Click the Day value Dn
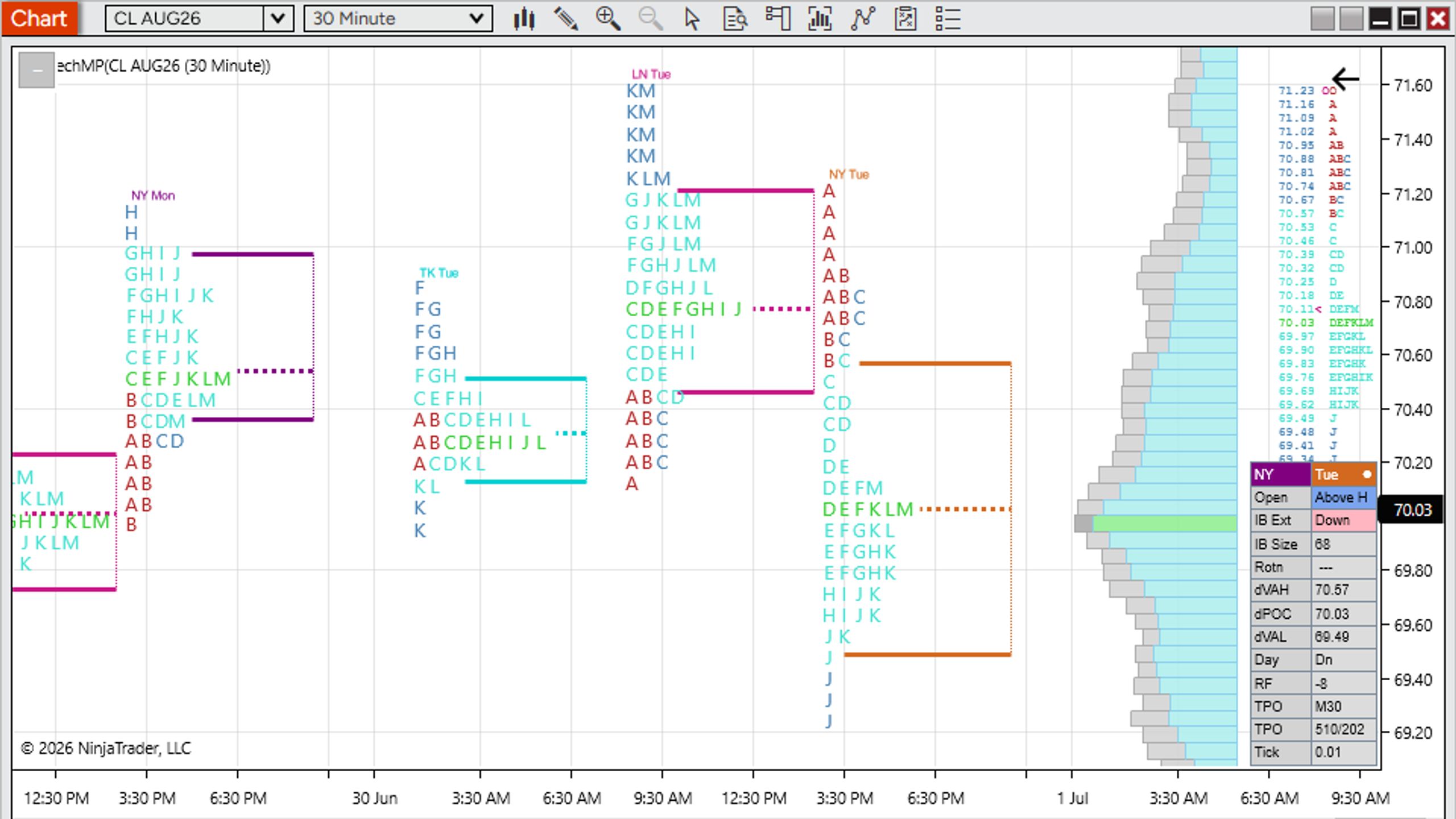 1343,660
